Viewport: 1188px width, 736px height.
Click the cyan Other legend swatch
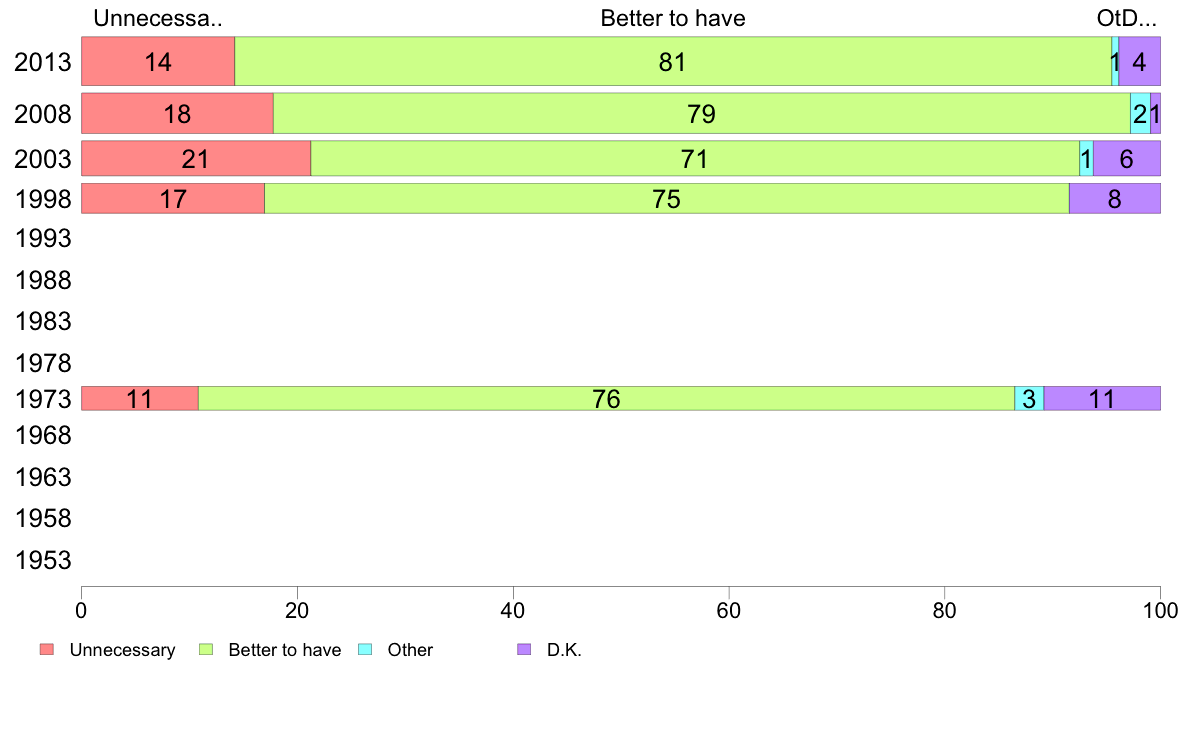365,650
